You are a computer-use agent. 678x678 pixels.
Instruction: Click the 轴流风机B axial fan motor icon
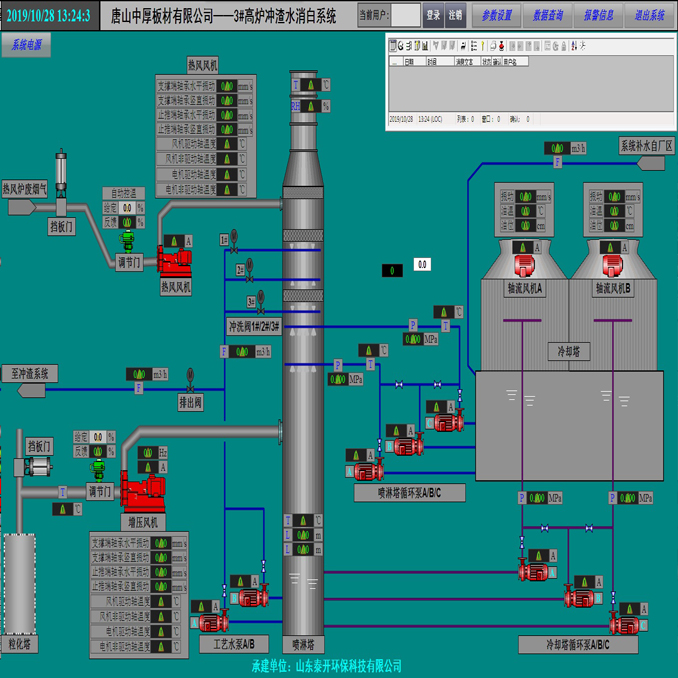[613, 265]
